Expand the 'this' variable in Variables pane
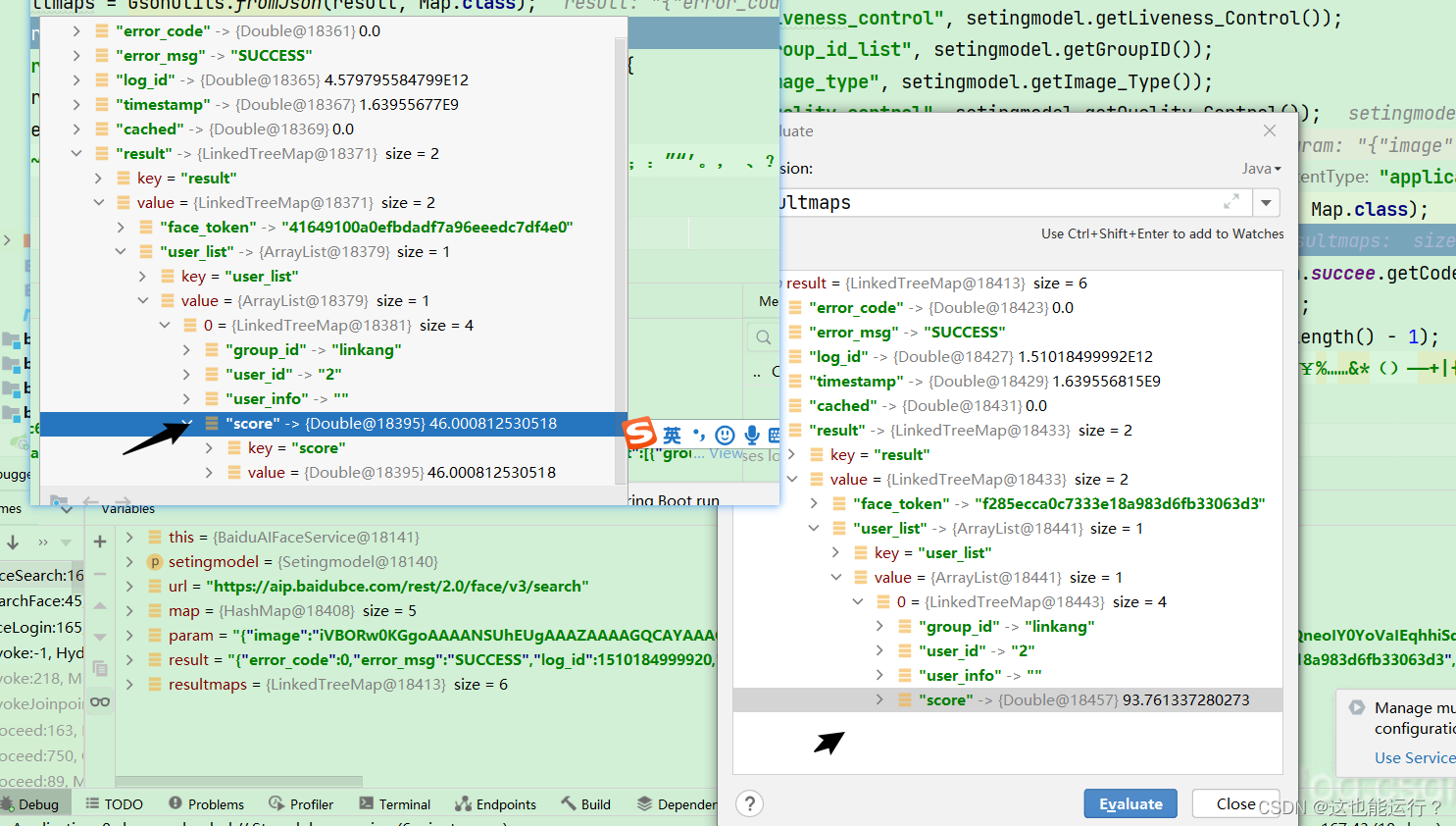This screenshot has height=826, width=1456. (x=129, y=538)
